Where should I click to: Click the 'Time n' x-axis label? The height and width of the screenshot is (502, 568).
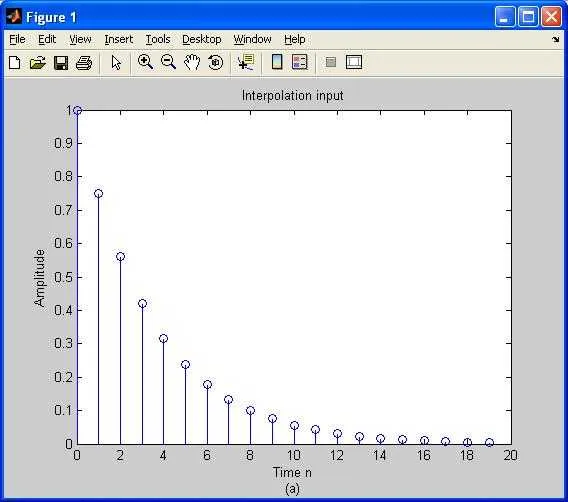click(292, 472)
